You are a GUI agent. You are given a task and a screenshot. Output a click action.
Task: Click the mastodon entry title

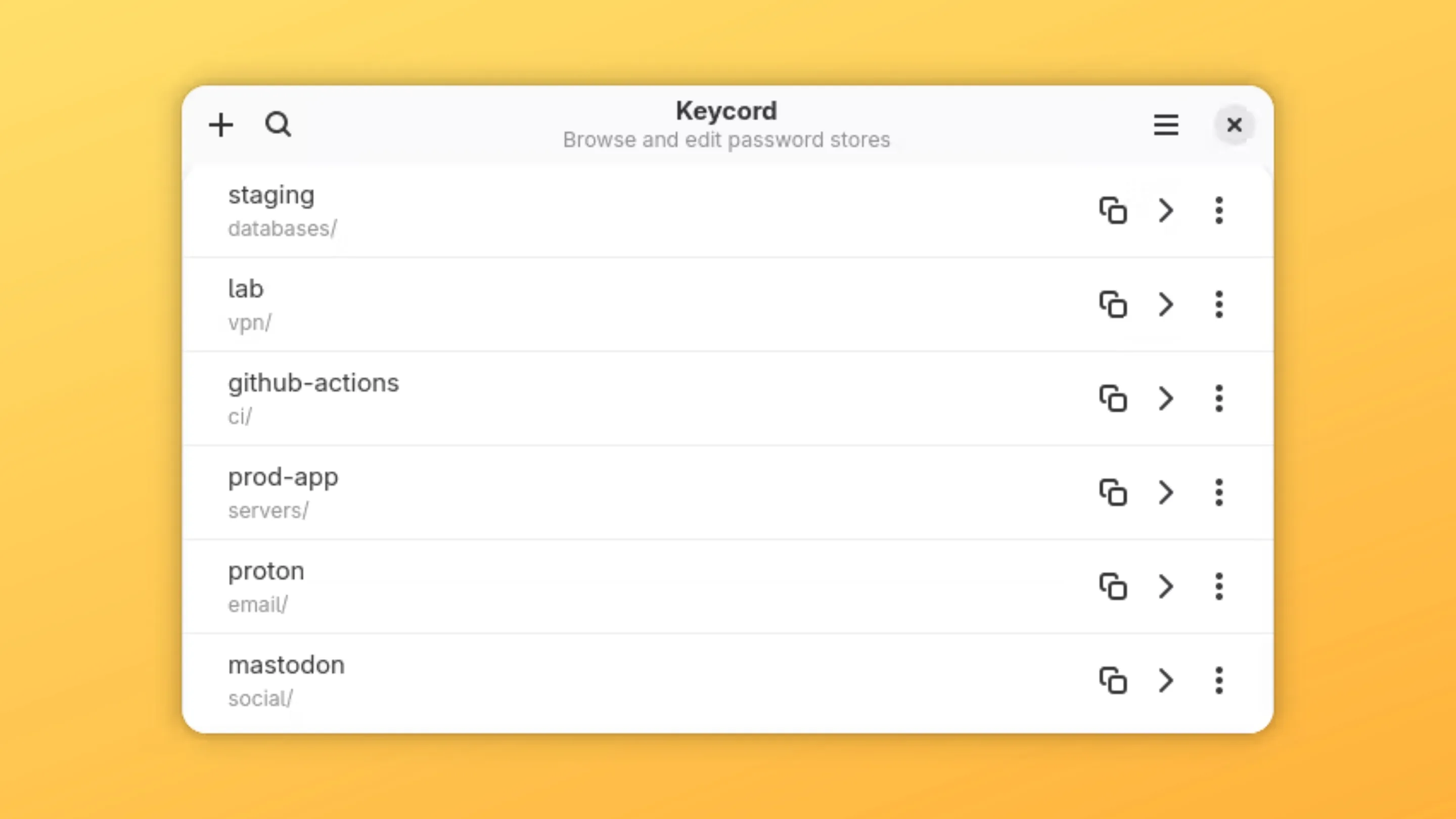[x=287, y=665]
